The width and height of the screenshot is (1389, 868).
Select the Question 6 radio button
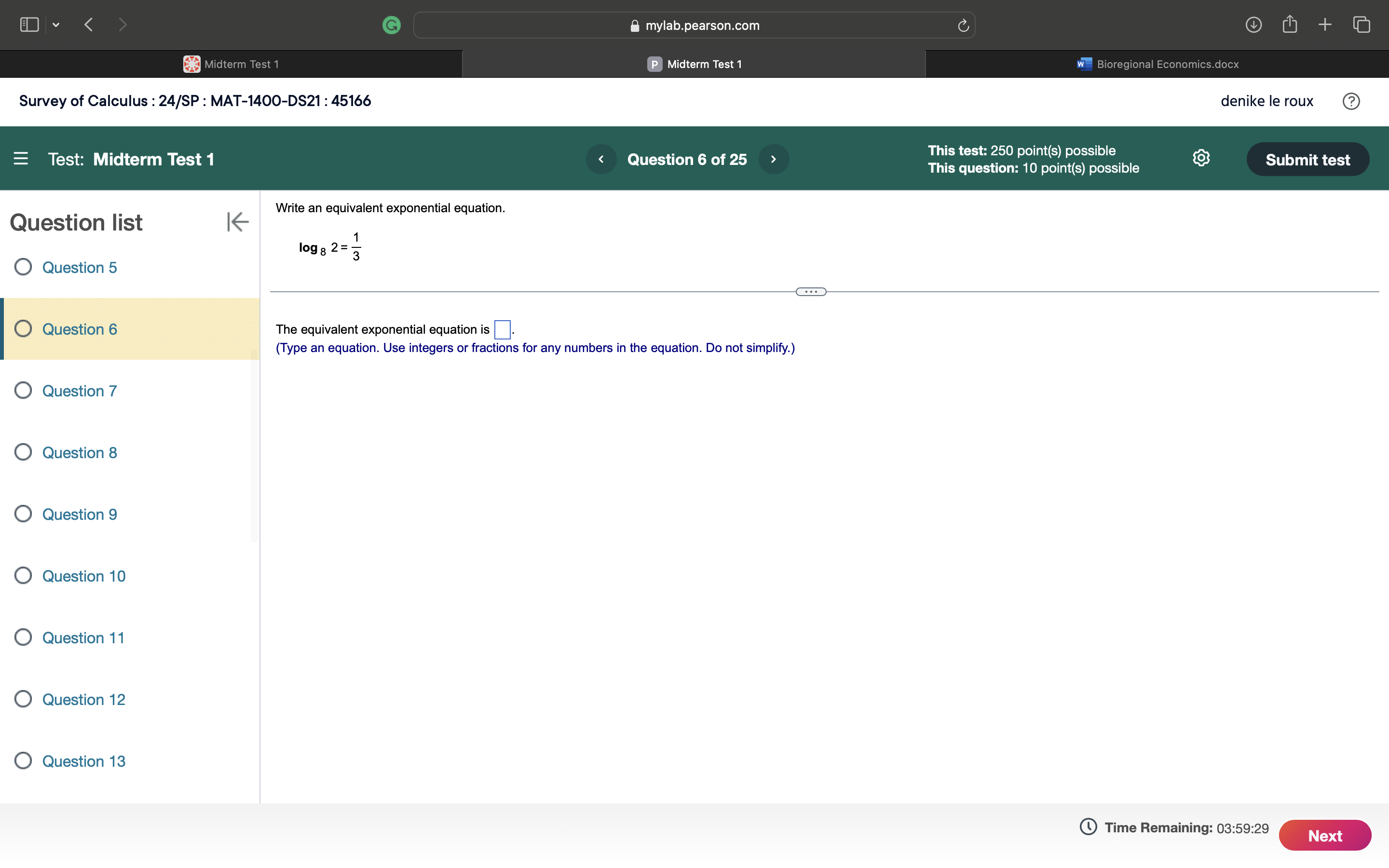23,328
